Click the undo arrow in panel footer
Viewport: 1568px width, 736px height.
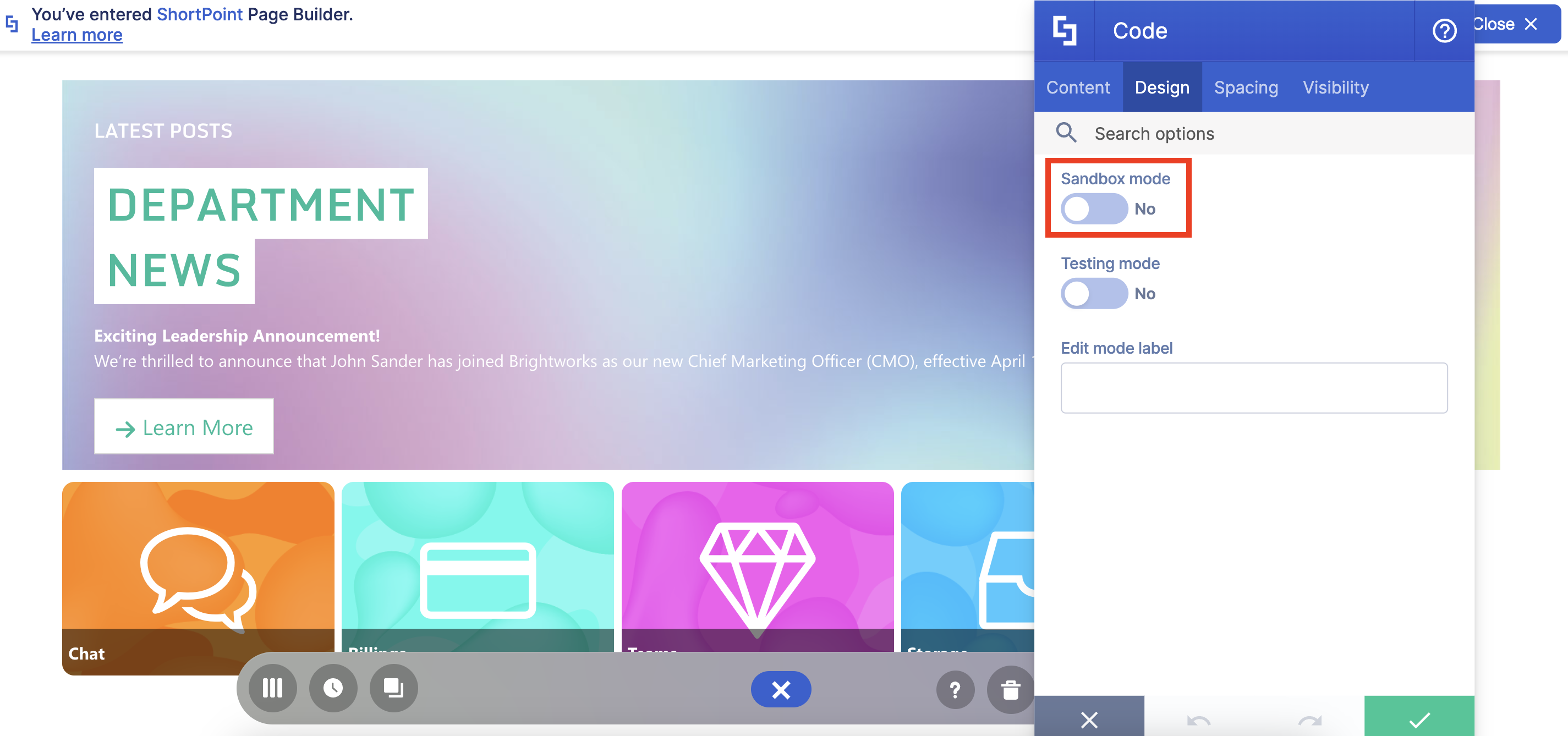(x=1198, y=720)
